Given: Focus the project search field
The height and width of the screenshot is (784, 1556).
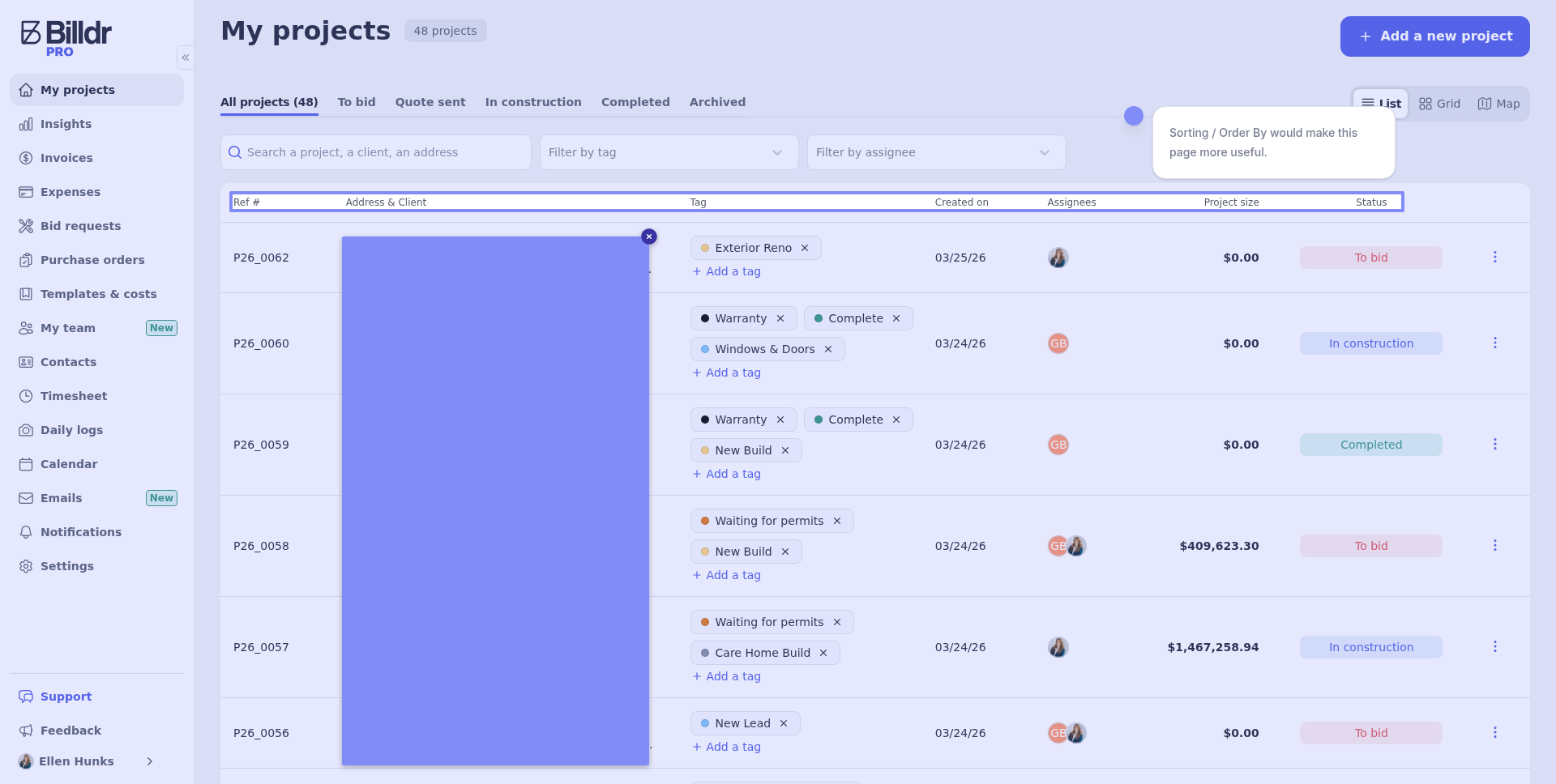Looking at the screenshot, I should [381, 152].
